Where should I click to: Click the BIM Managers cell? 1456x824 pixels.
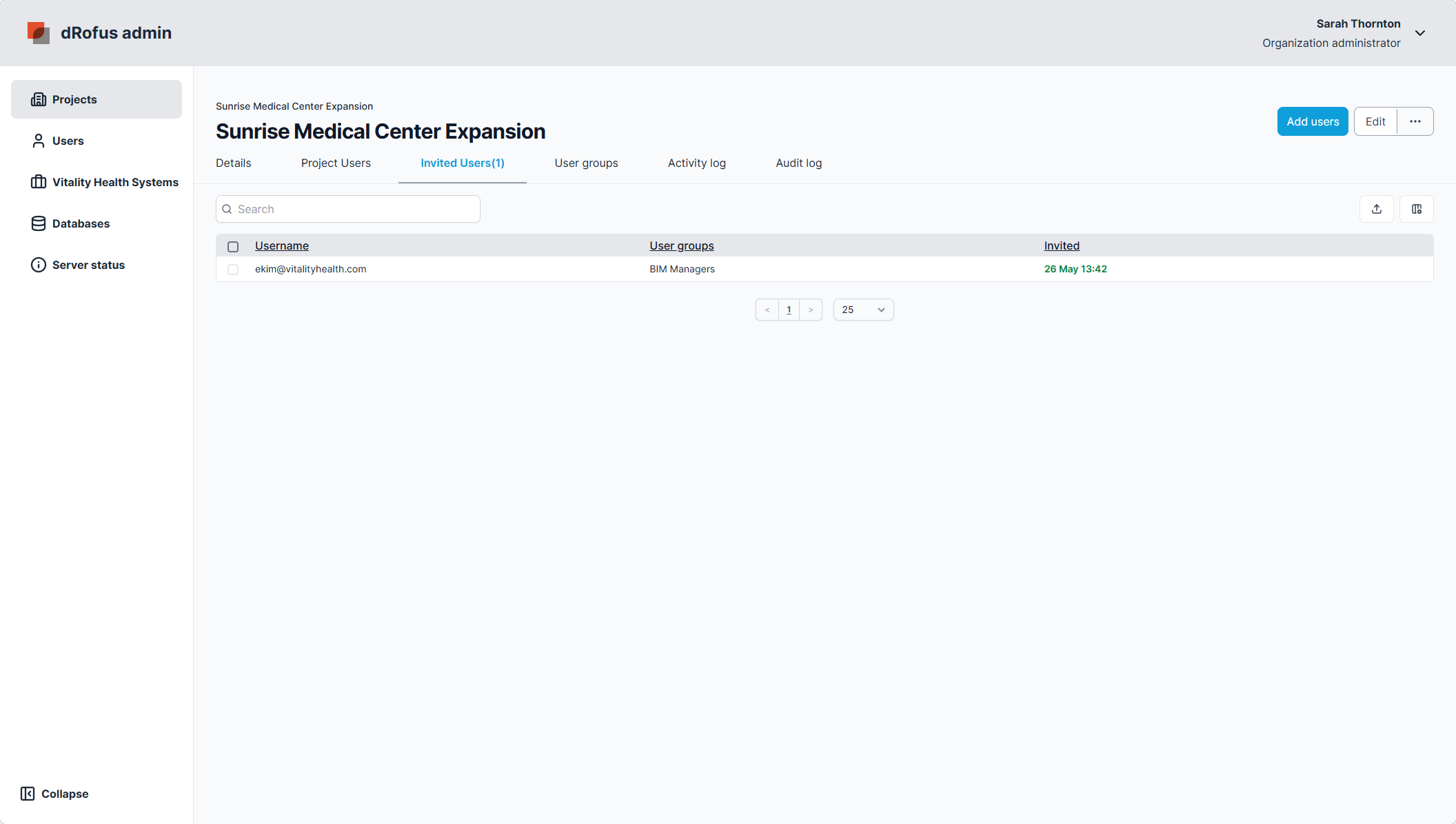(x=682, y=269)
